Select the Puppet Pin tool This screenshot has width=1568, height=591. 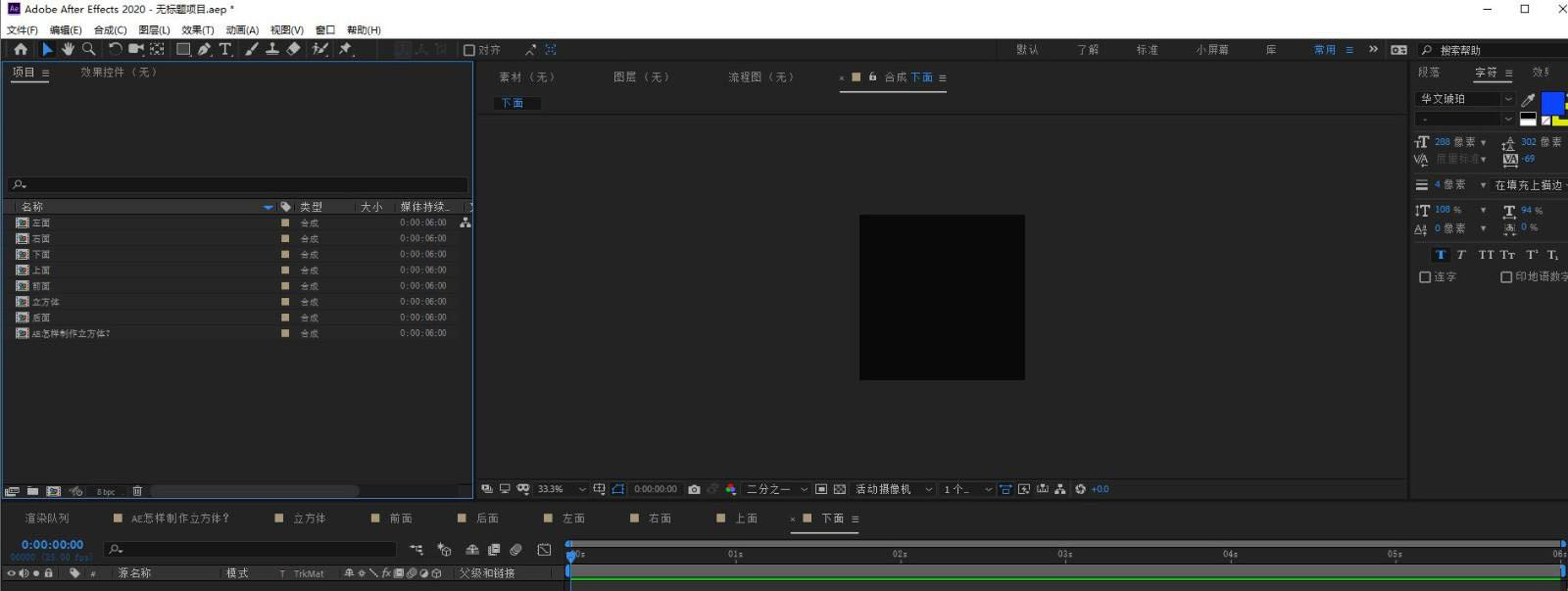pos(345,49)
